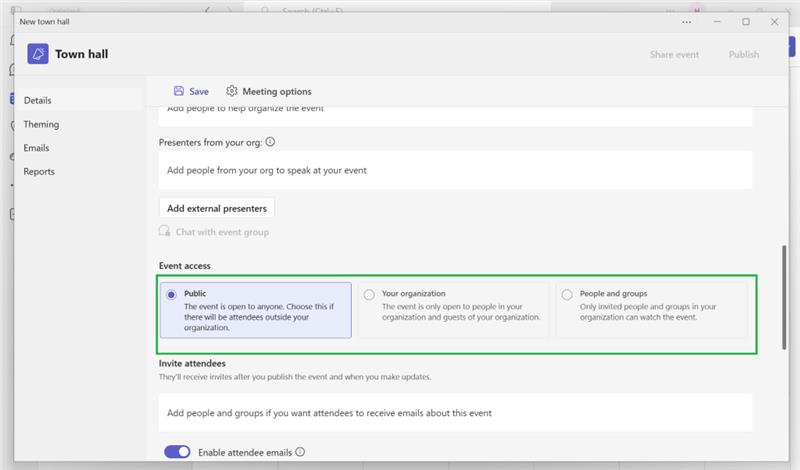The image size is (800, 470).
Task: Open the three-dot more options menu
Action: [687, 22]
